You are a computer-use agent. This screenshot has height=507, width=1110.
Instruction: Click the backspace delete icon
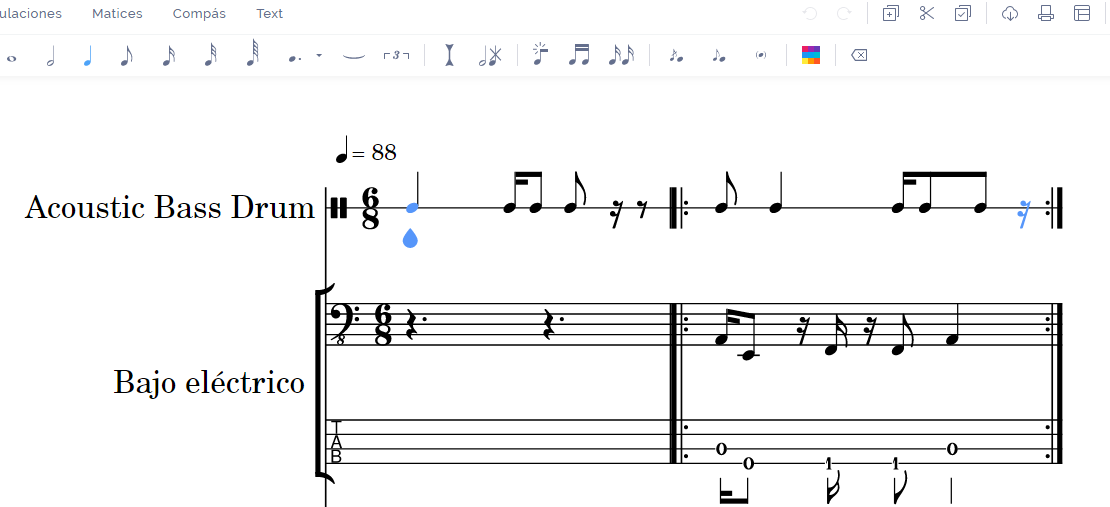(x=858, y=56)
